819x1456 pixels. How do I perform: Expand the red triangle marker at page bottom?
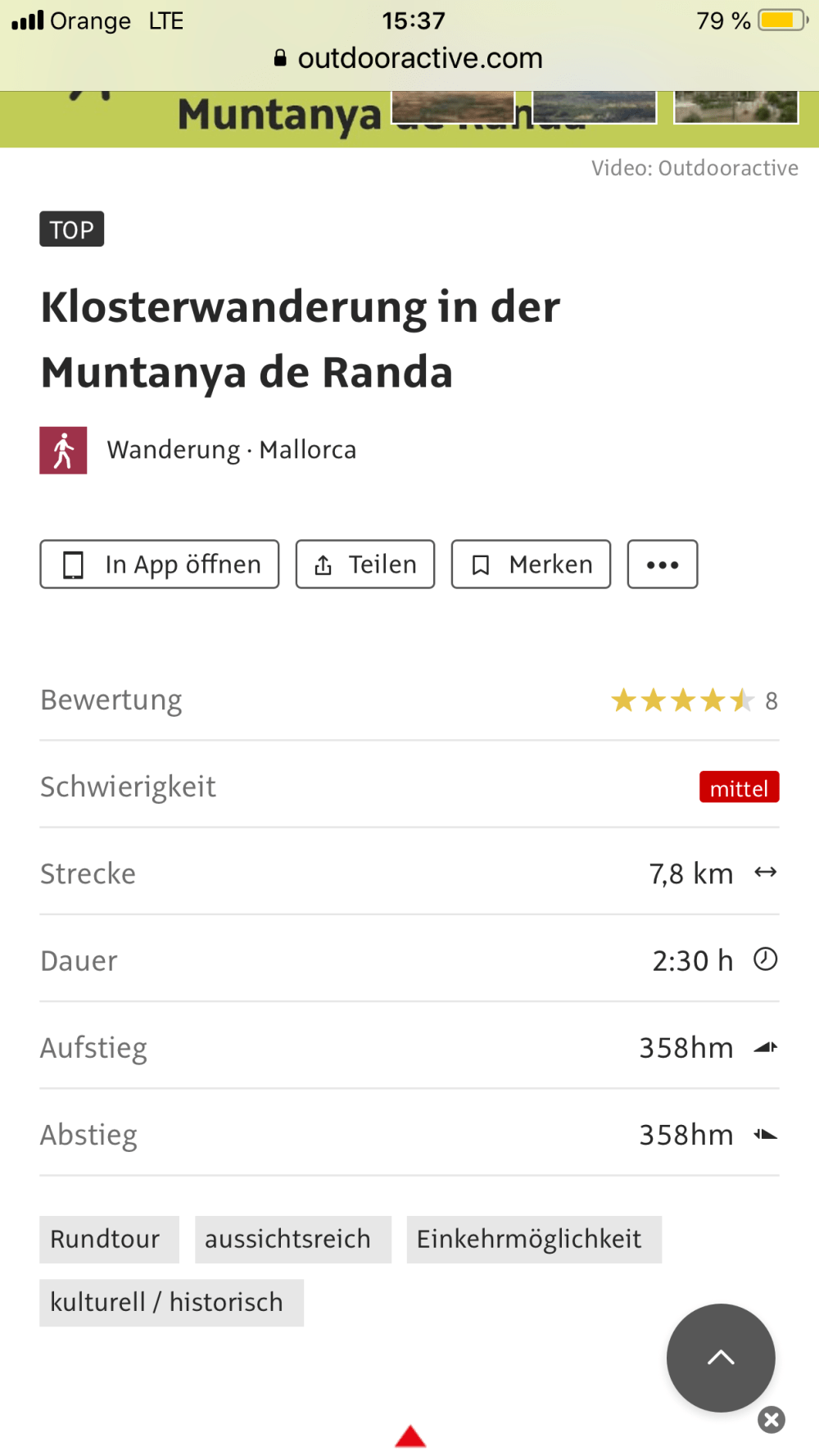pos(410,1436)
